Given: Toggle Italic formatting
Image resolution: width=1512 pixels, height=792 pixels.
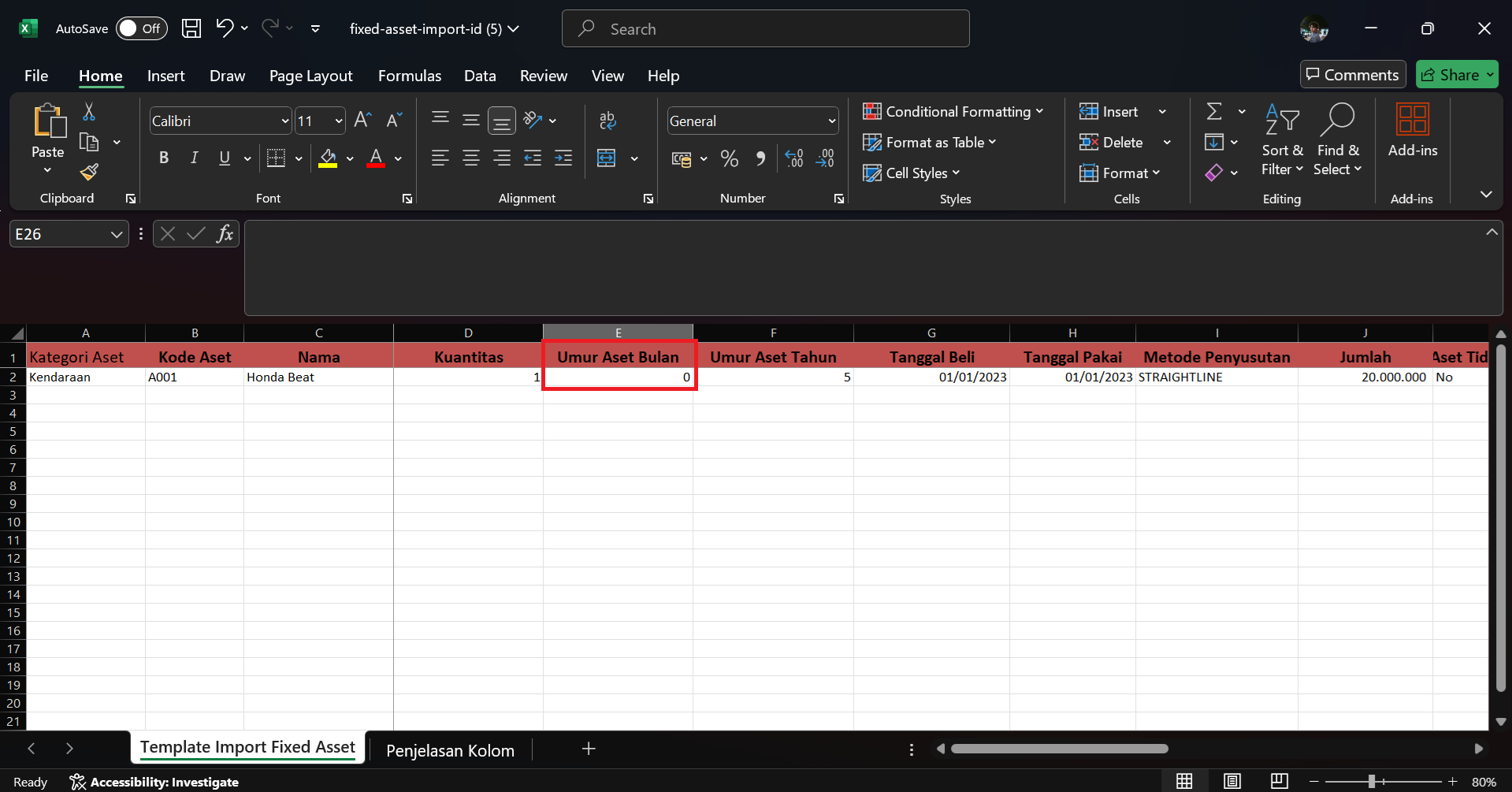Looking at the screenshot, I should pos(194,158).
